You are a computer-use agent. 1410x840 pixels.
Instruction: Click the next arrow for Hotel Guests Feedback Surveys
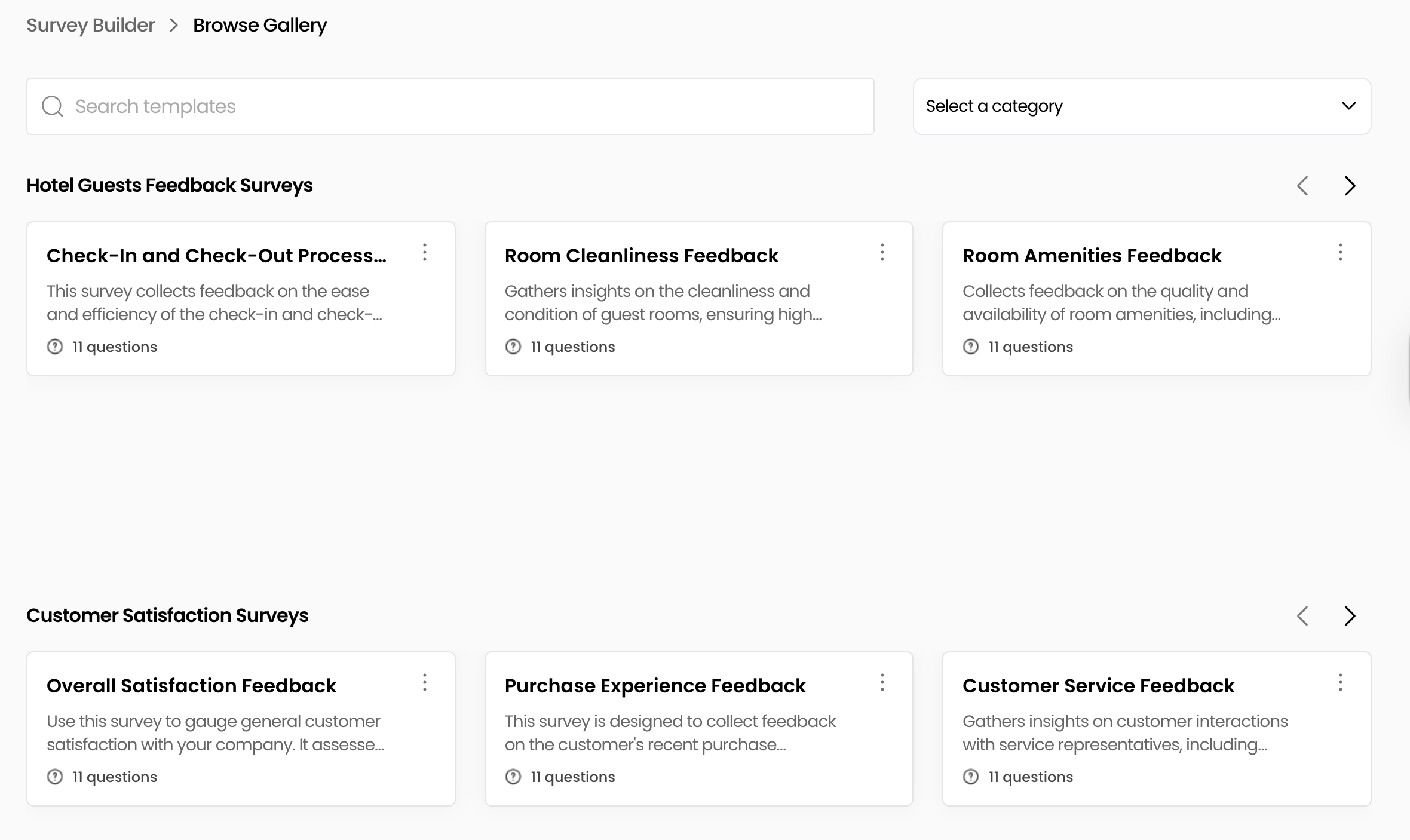point(1349,186)
